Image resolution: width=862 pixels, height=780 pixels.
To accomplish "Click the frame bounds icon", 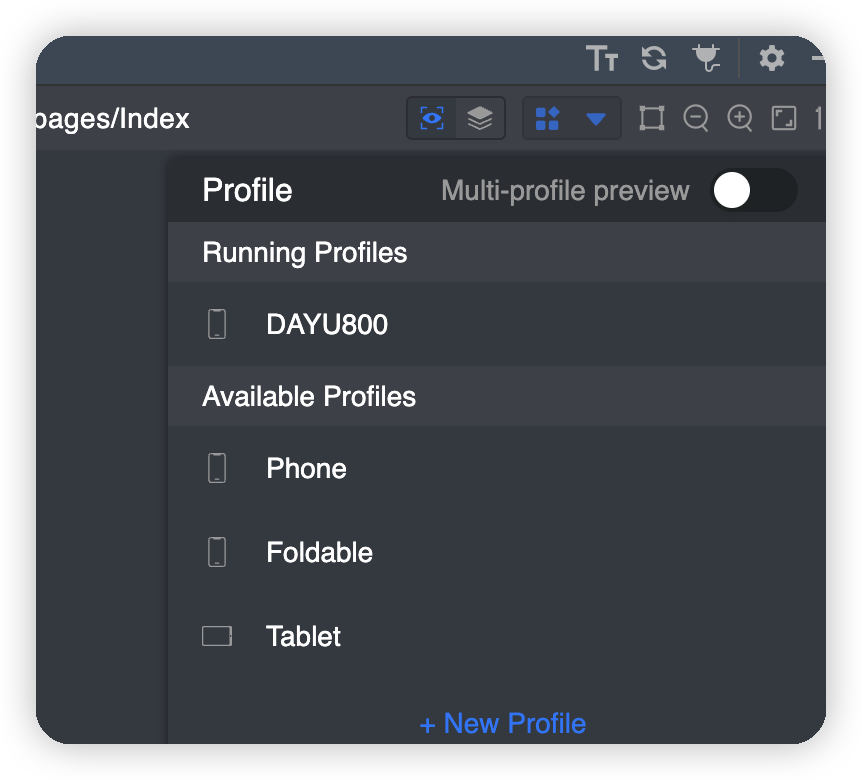I will (652, 118).
